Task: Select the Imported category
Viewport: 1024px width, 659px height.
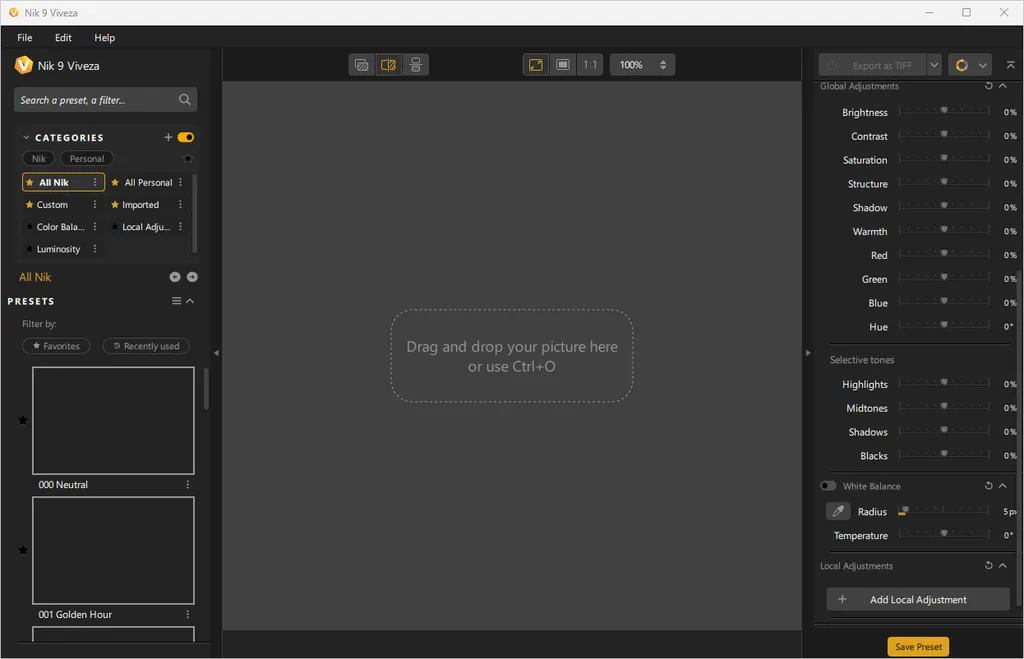Action: (x=140, y=204)
